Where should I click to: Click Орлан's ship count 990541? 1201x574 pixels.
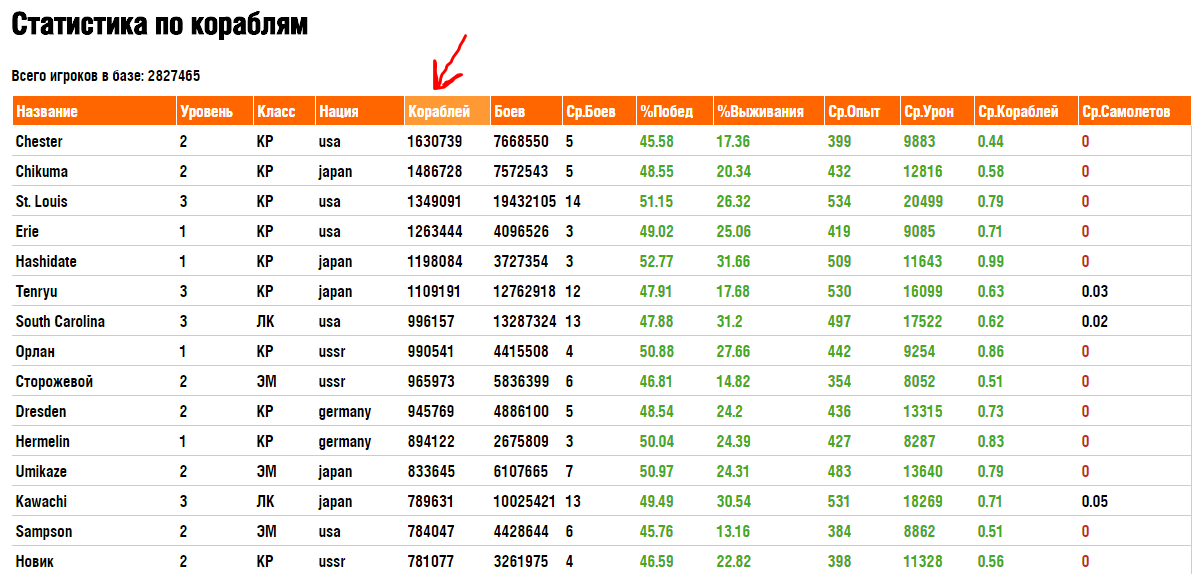point(431,352)
